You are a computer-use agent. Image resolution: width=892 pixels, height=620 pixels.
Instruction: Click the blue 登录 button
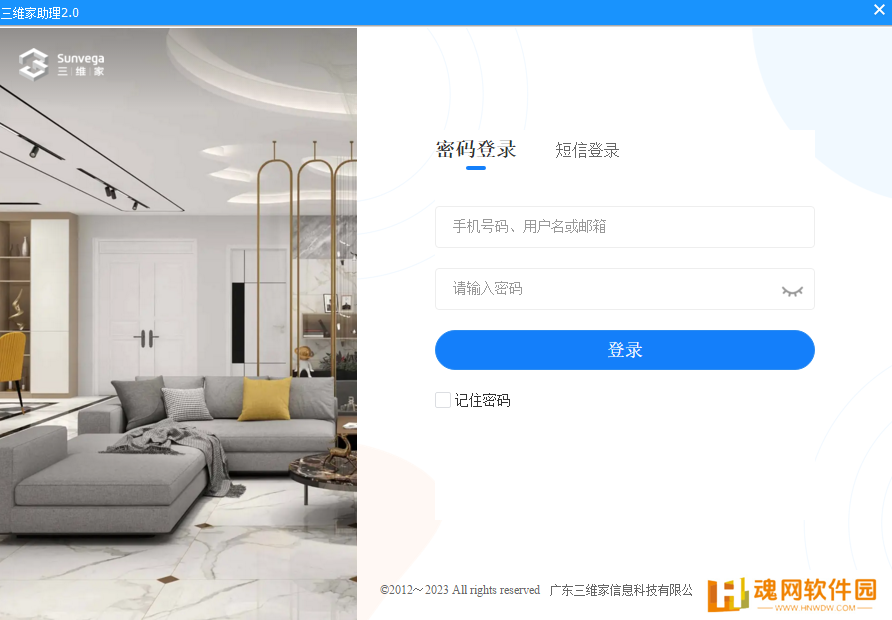pyautogui.click(x=625, y=350)
